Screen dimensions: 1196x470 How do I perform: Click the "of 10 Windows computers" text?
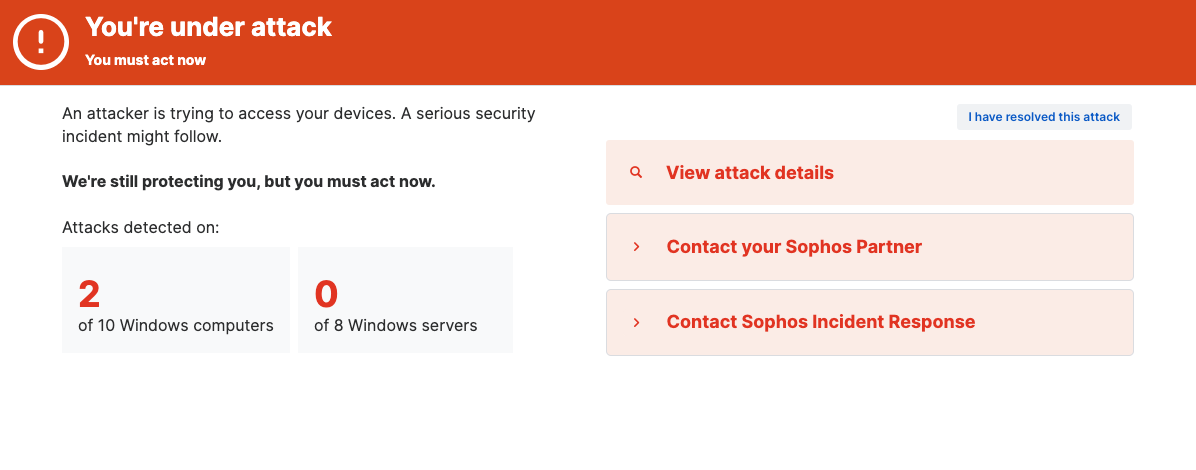click(176, 325)
